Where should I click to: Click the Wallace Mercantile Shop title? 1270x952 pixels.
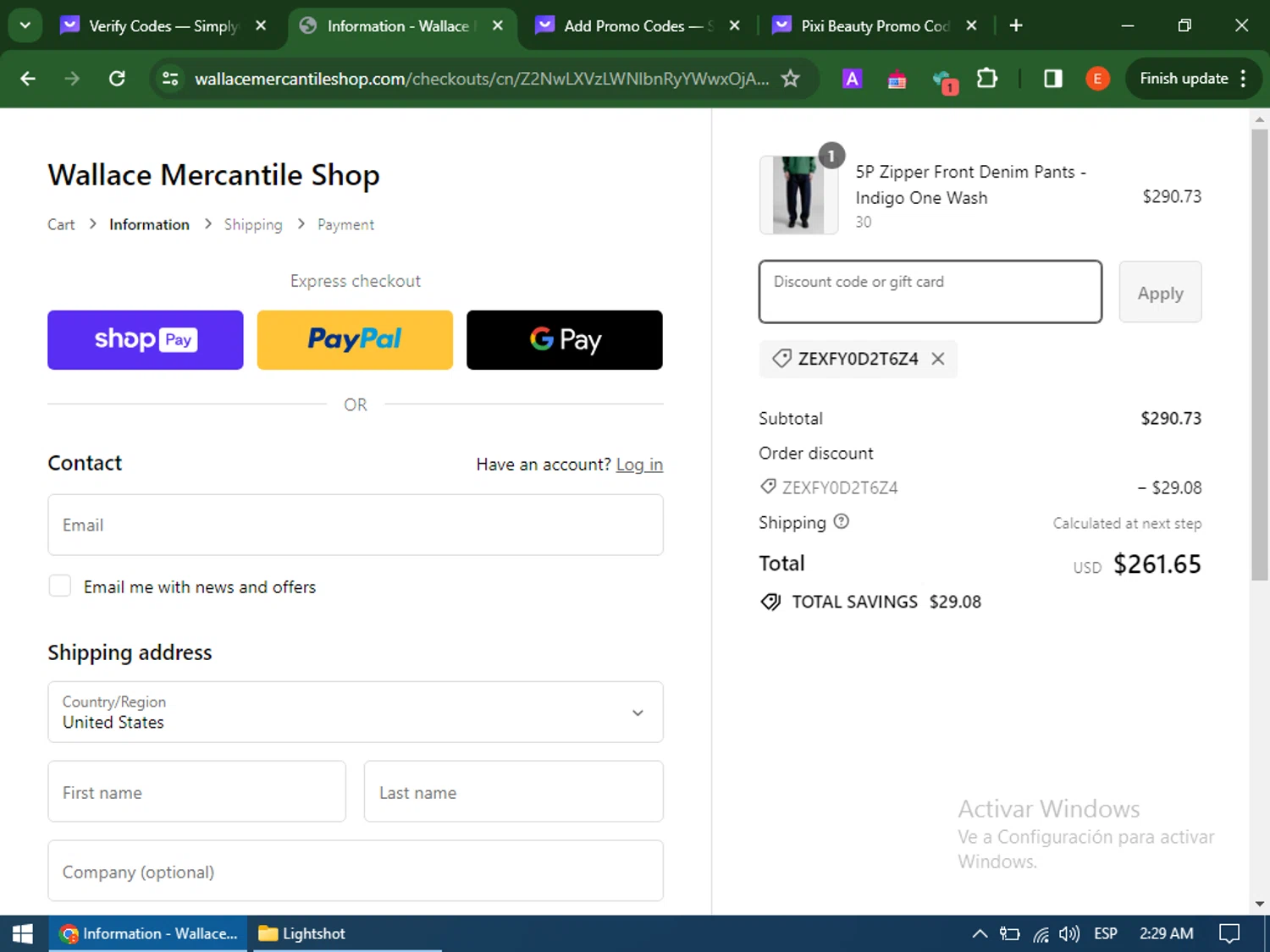coord(213,175)
